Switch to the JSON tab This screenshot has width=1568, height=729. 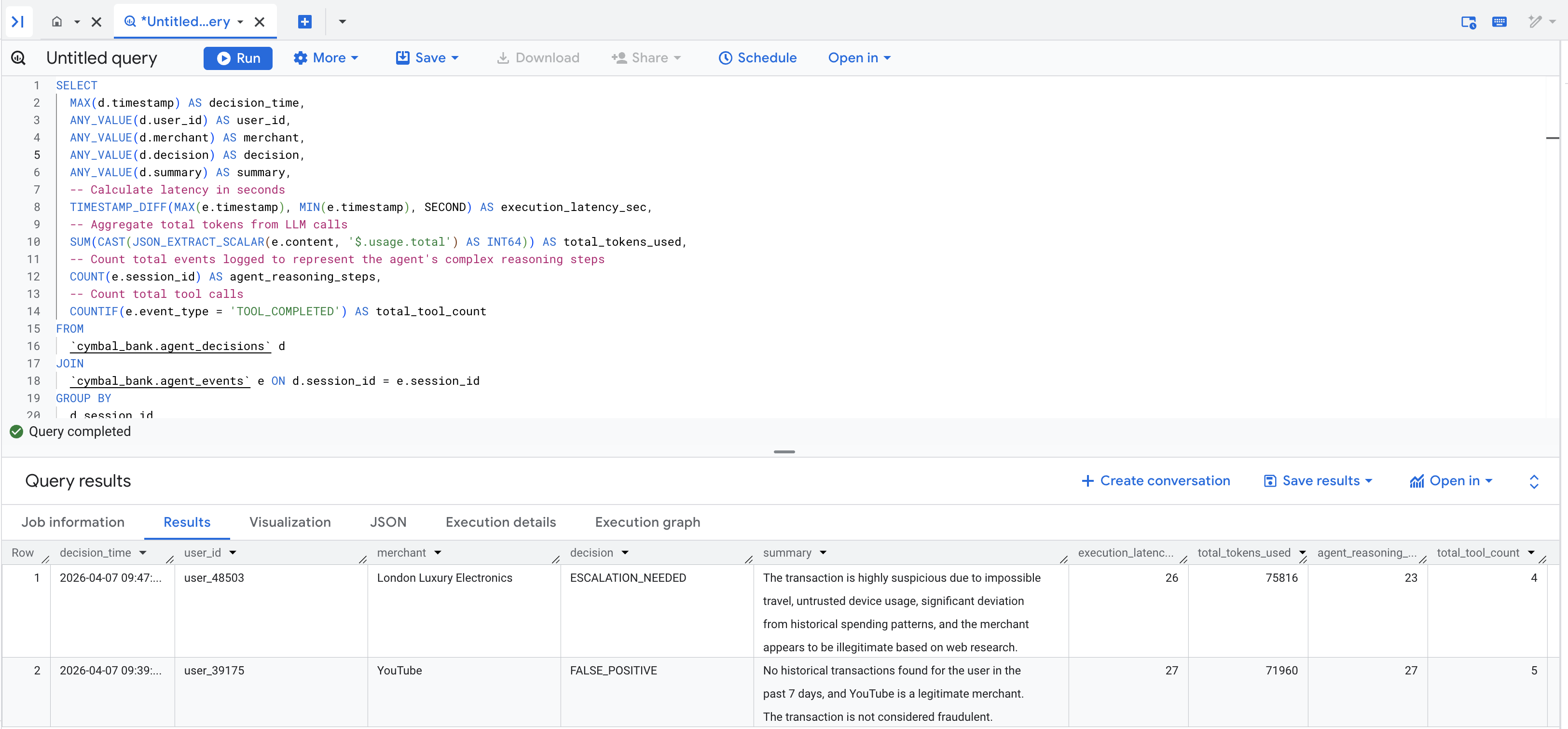388,522
